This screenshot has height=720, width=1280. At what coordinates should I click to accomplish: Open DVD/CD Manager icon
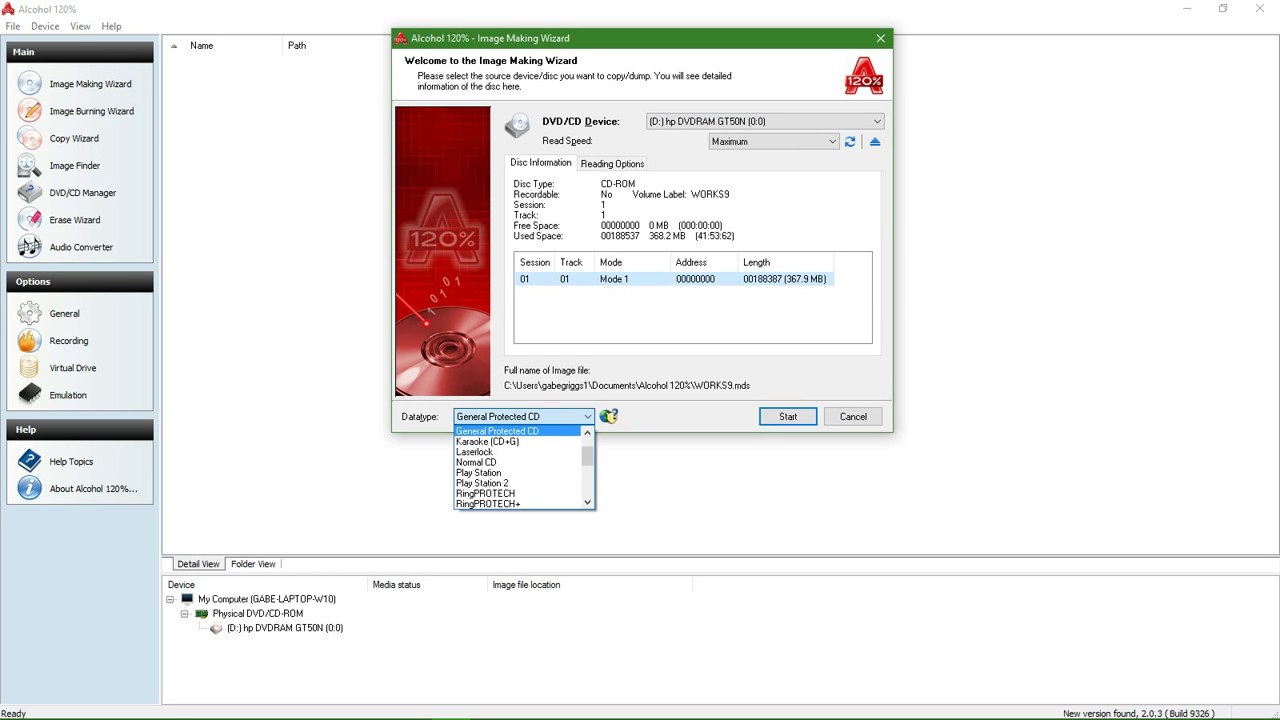click(x=30, y=192)
